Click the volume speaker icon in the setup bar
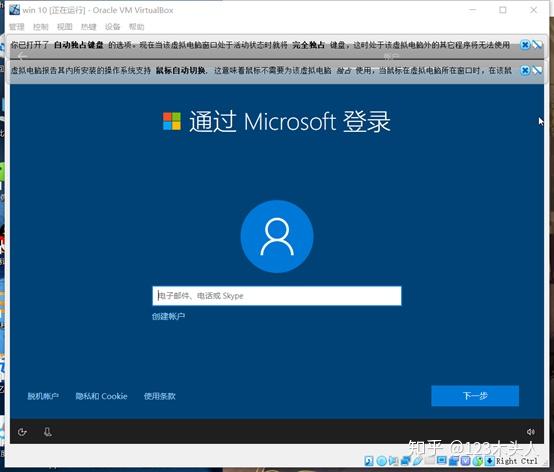554x472 pixels. coord(531,432)
